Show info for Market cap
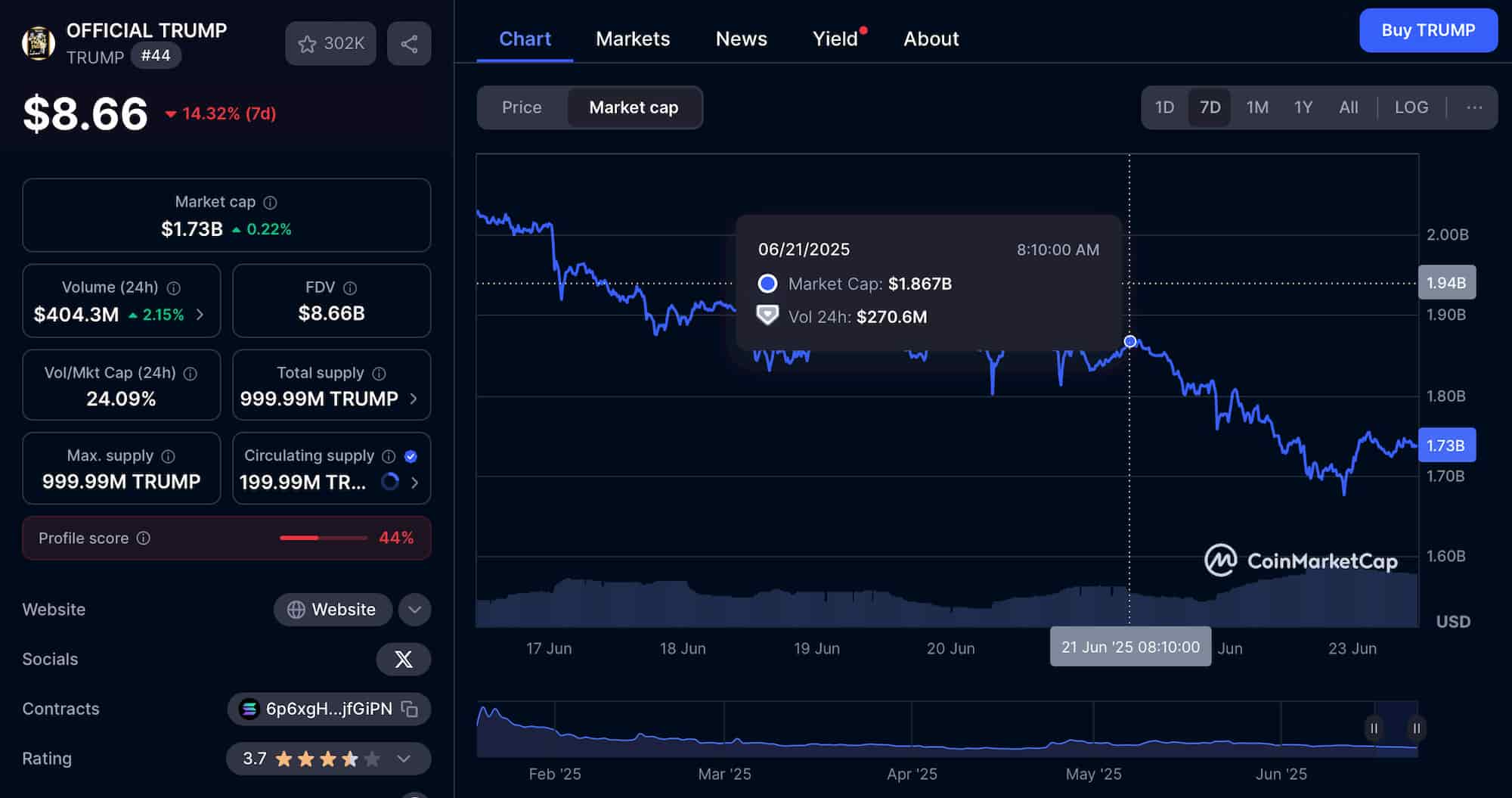Viewport: 1512px width, 798px height. (x=270, y=203)
